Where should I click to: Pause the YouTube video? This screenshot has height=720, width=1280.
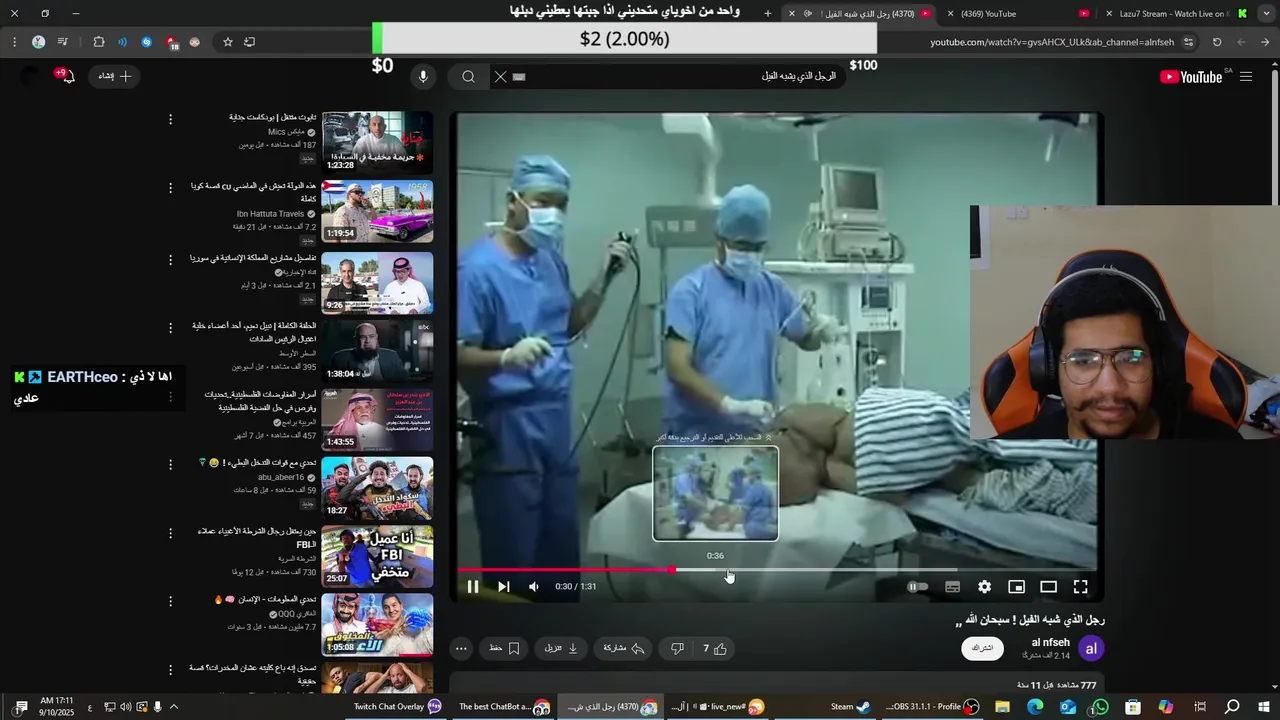coord(473,587)
